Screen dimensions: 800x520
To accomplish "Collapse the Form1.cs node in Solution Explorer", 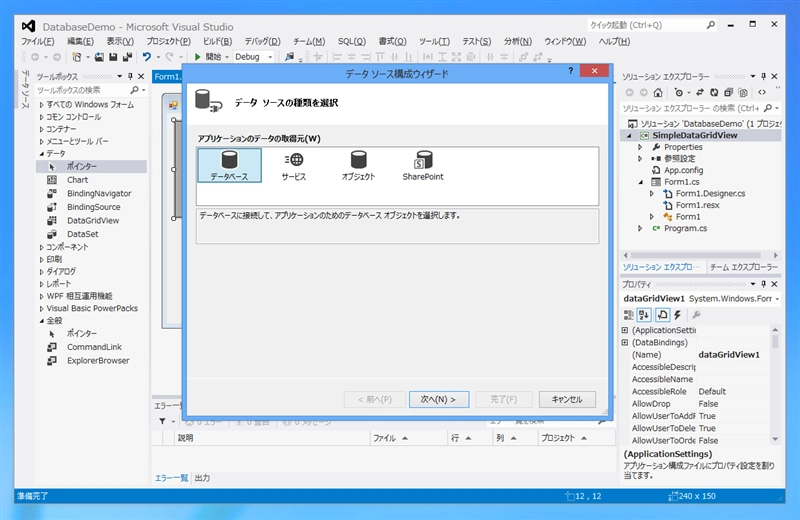I will pos(640,182).
